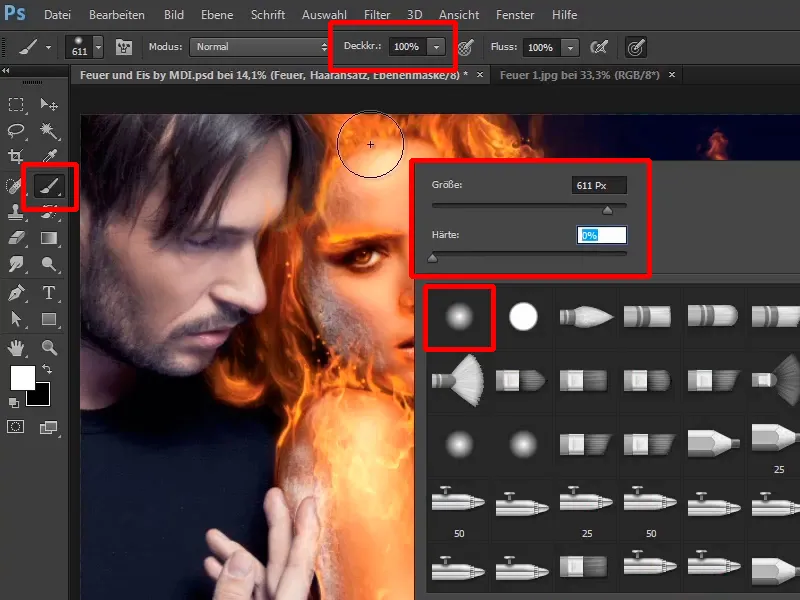The image size is (800, 600).
Task: Toggle pressure for opacity button
Action: [465, 47]
